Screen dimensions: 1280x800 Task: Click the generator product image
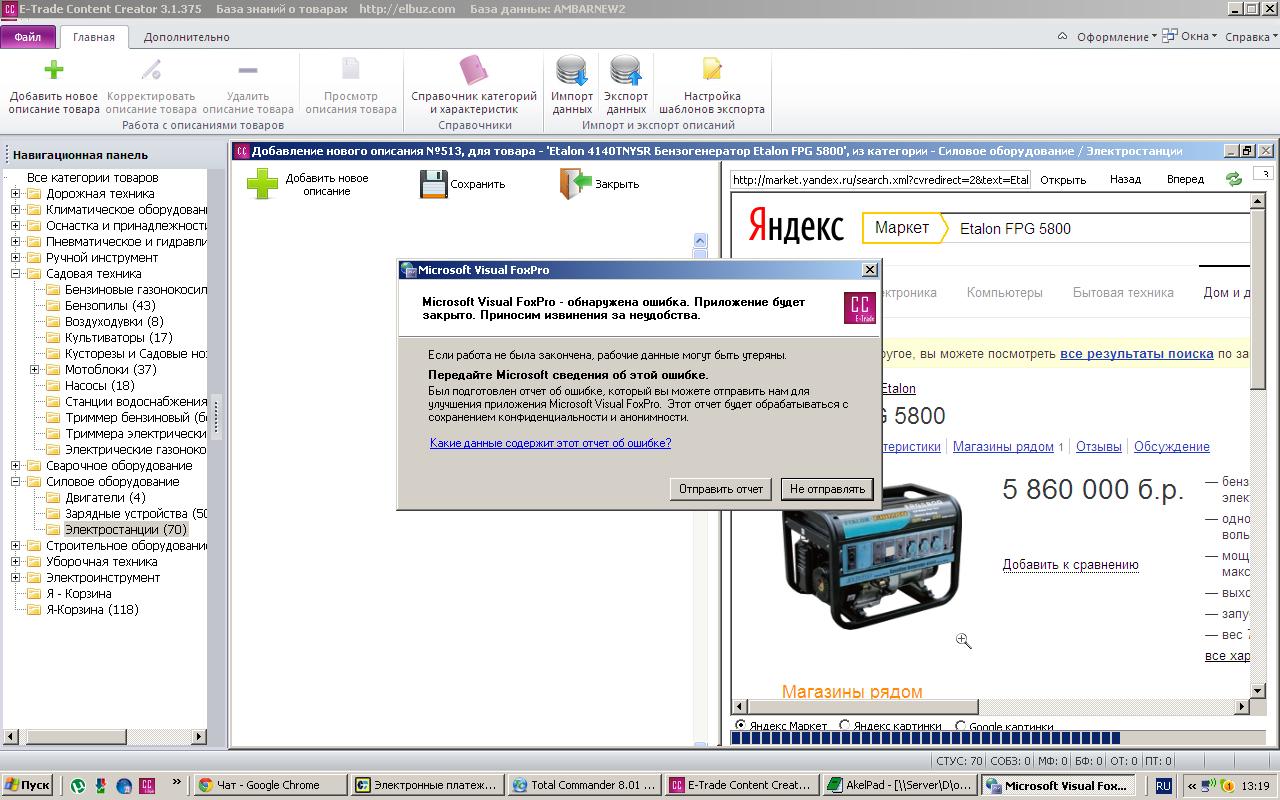point(869,556)
